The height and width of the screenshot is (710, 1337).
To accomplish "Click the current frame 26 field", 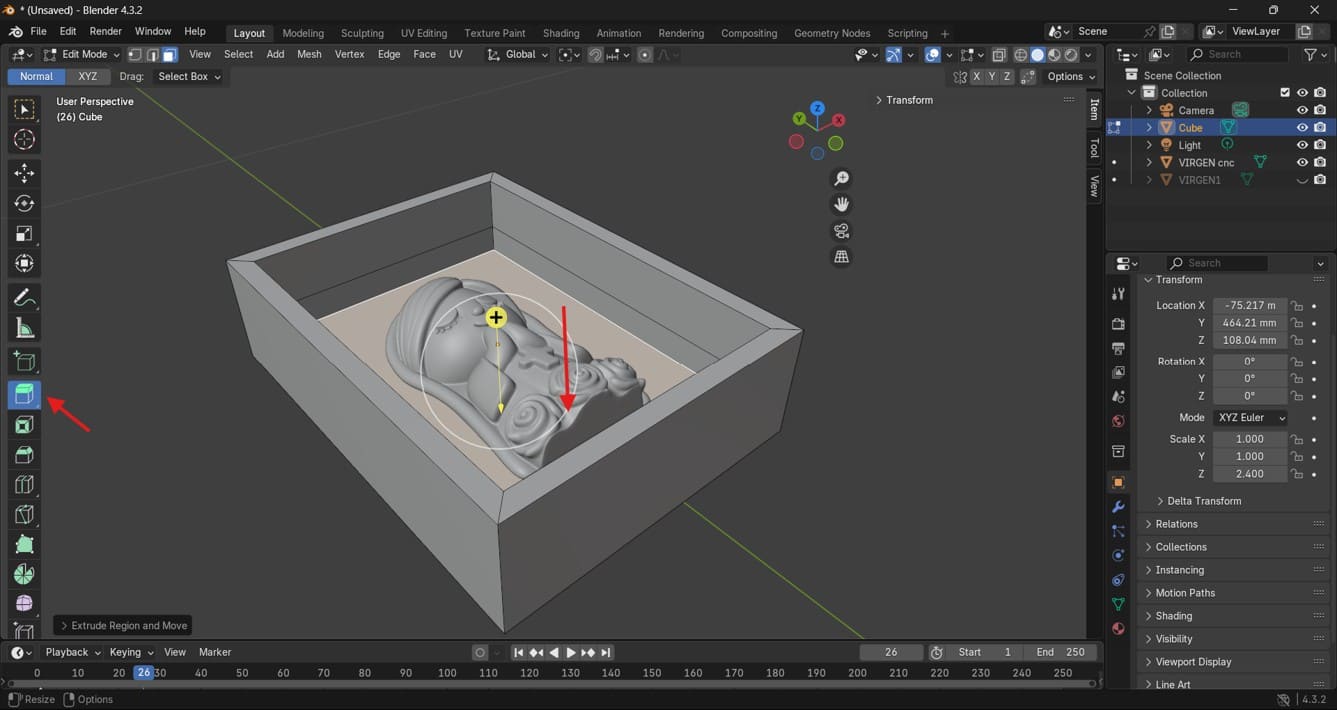I will click(x=891, y=652).
